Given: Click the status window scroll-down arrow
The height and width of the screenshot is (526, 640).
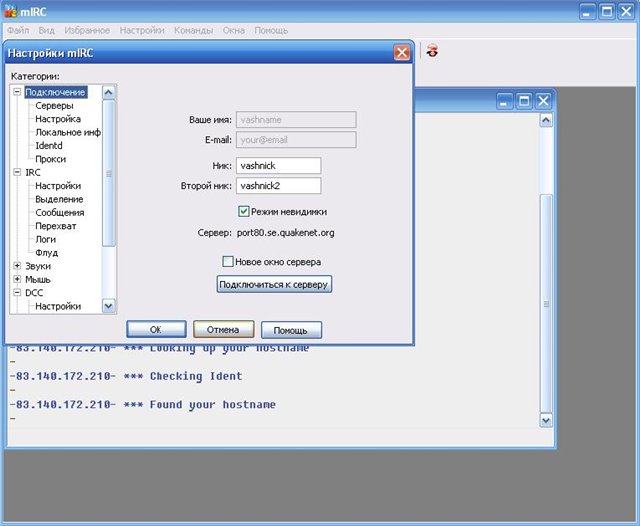Looking at the screenshot, I should coord(546,420).
